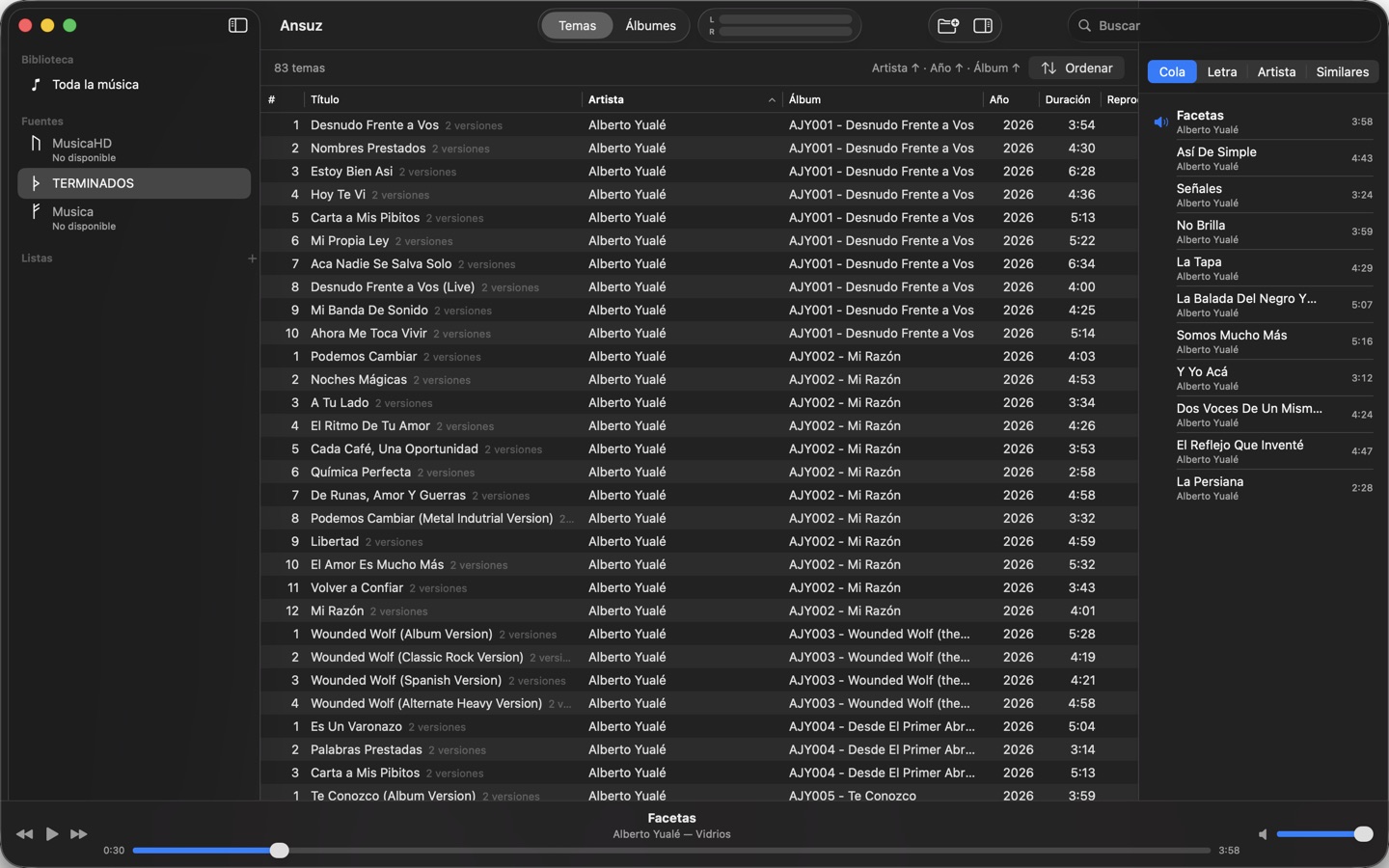Select the Musica source
1389x868 pixels.
134,218
